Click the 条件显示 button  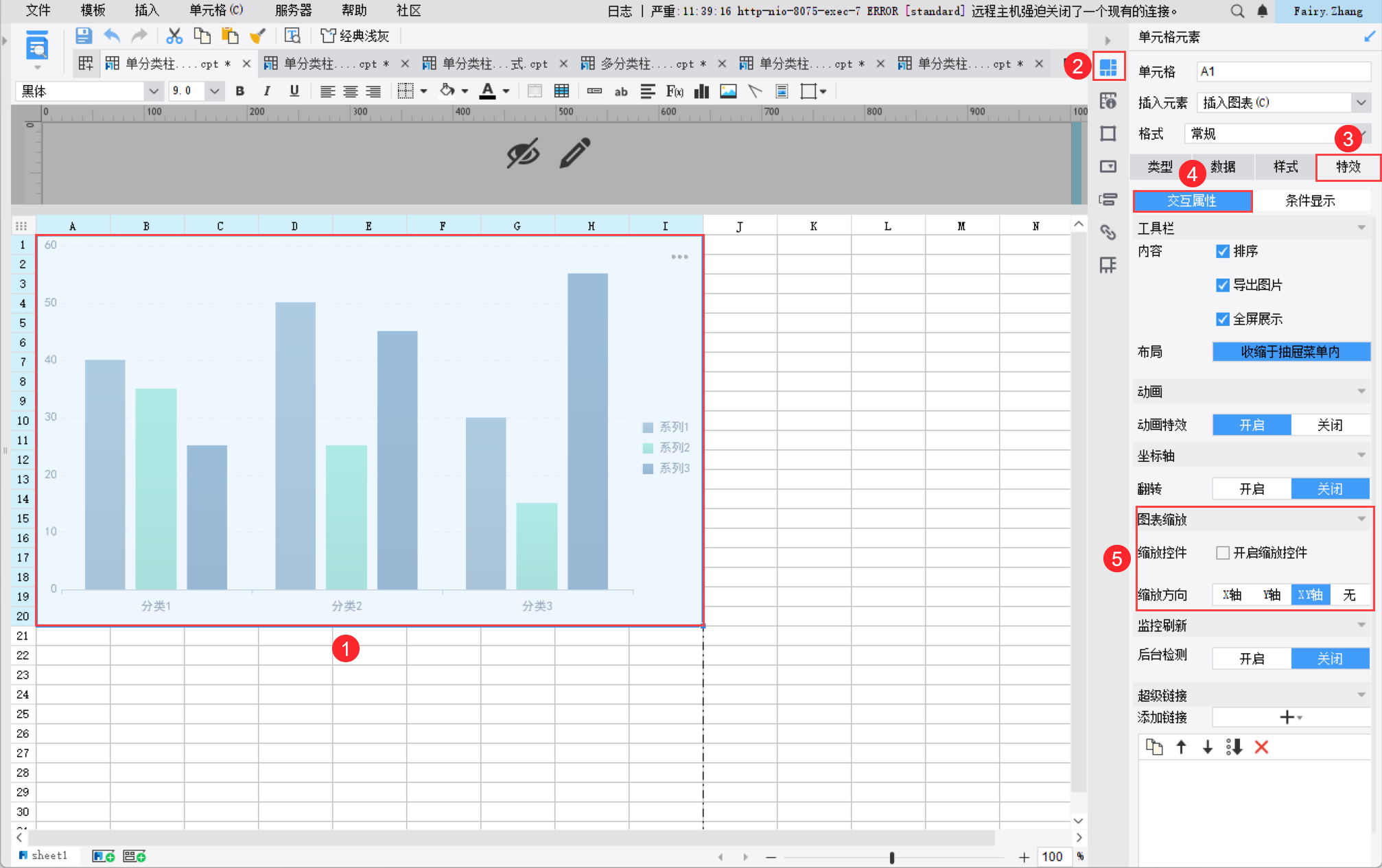pyautogui.click(x=1309, y=201)
